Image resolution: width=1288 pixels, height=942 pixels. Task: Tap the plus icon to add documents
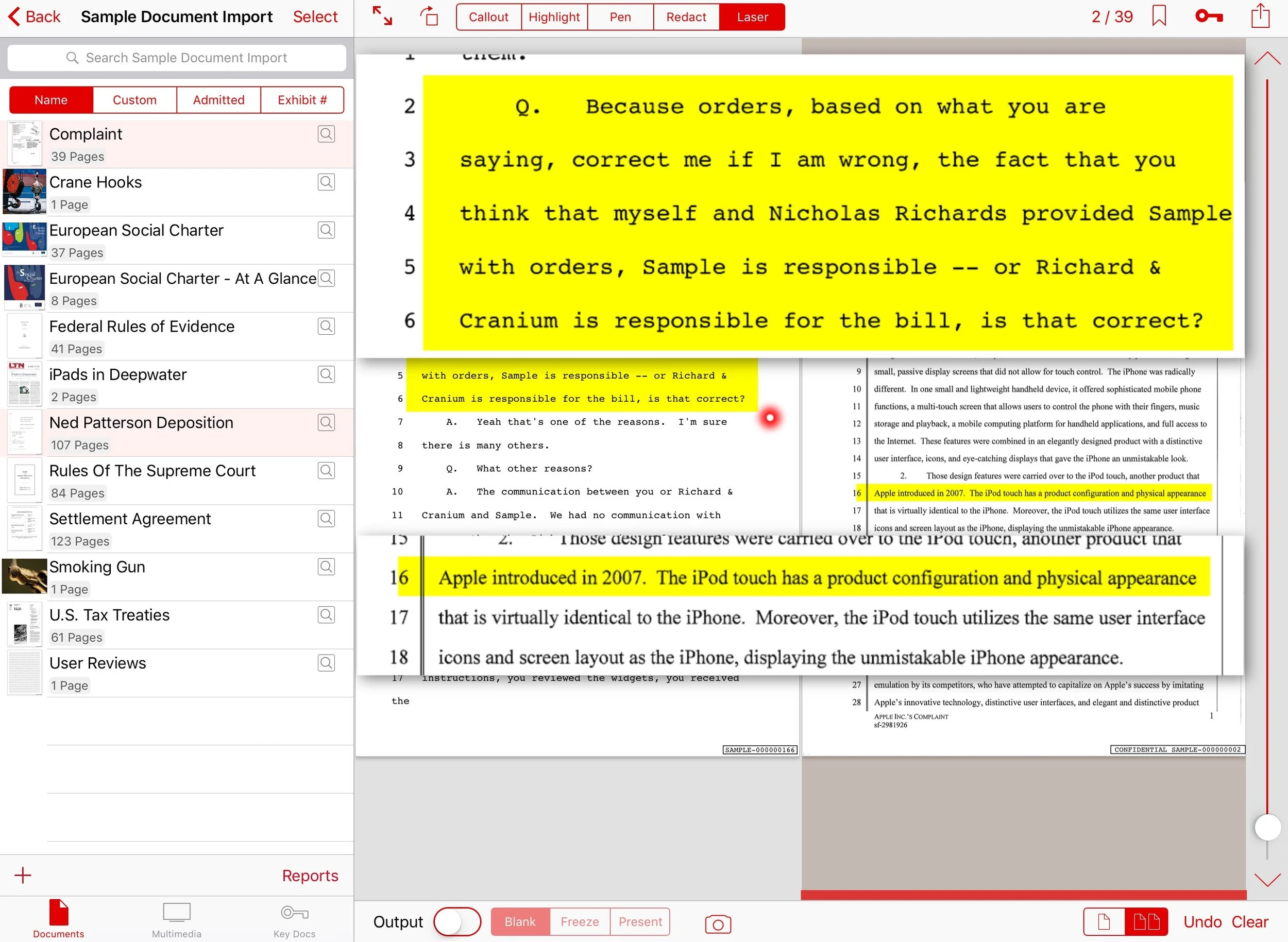click(x=23, y=875)
